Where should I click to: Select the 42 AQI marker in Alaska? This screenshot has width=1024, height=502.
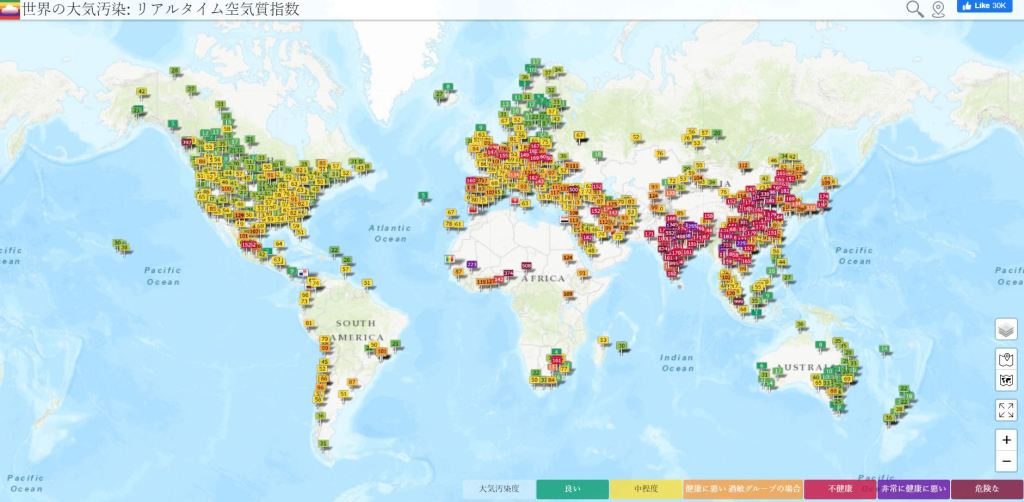(x=141, y=91)
